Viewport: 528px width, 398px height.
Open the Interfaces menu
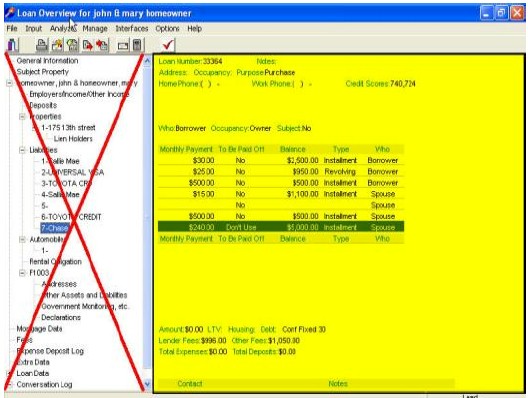pyautogui.click(x=132, y=29)
